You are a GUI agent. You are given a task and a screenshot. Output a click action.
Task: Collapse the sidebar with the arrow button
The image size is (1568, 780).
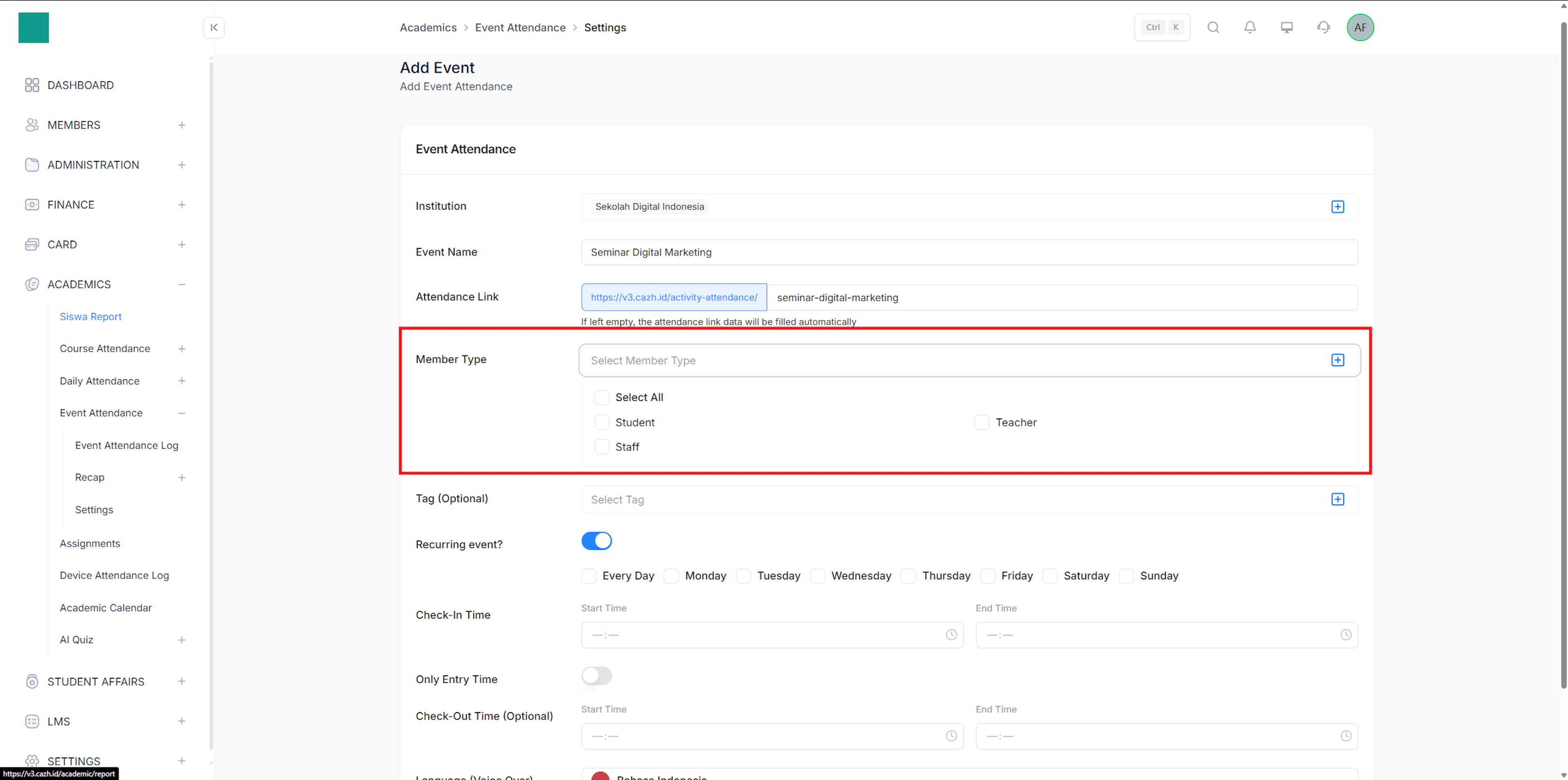[x=214, y=27]
